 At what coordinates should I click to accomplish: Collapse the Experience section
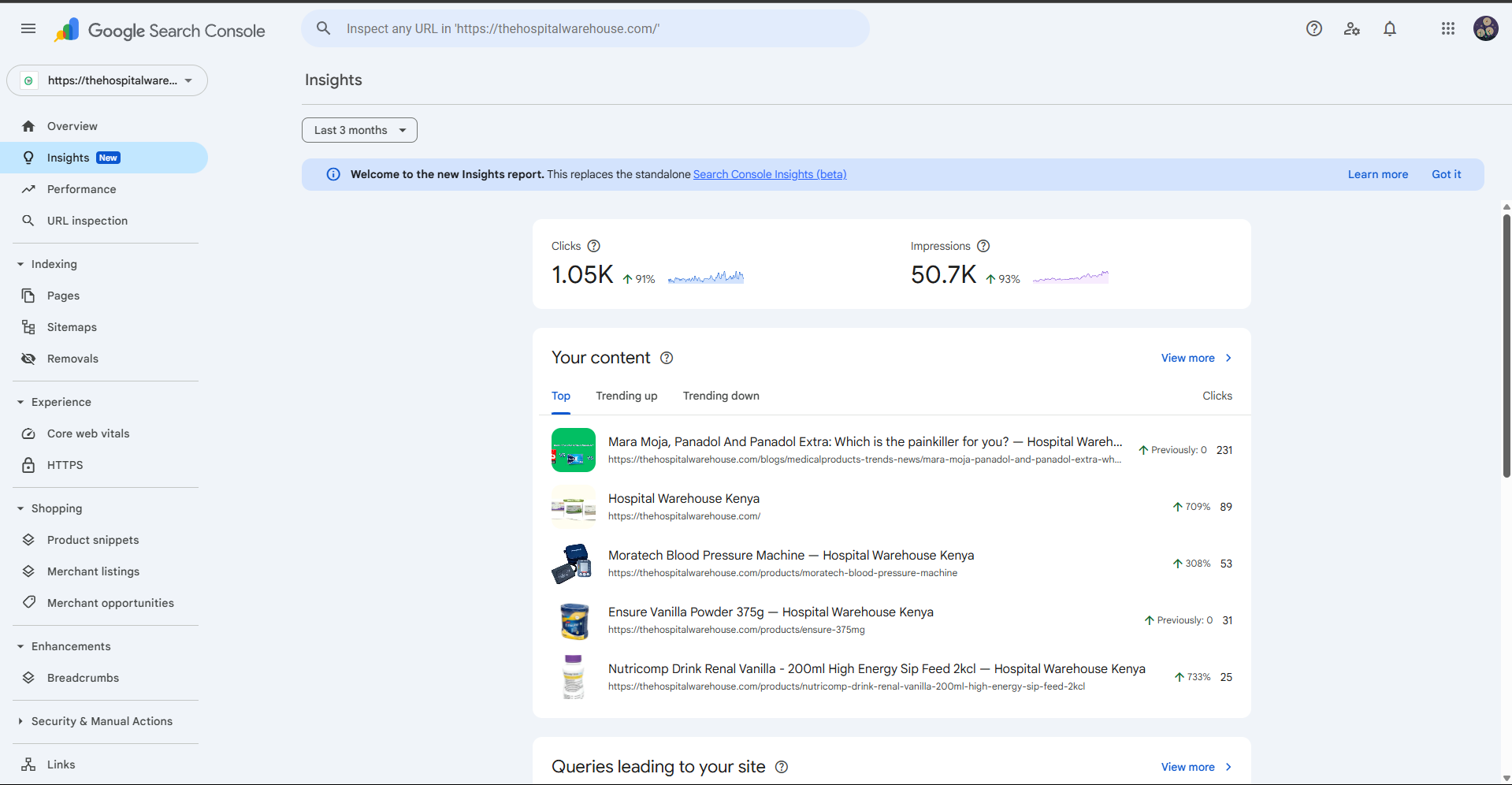tap(20, 402)
